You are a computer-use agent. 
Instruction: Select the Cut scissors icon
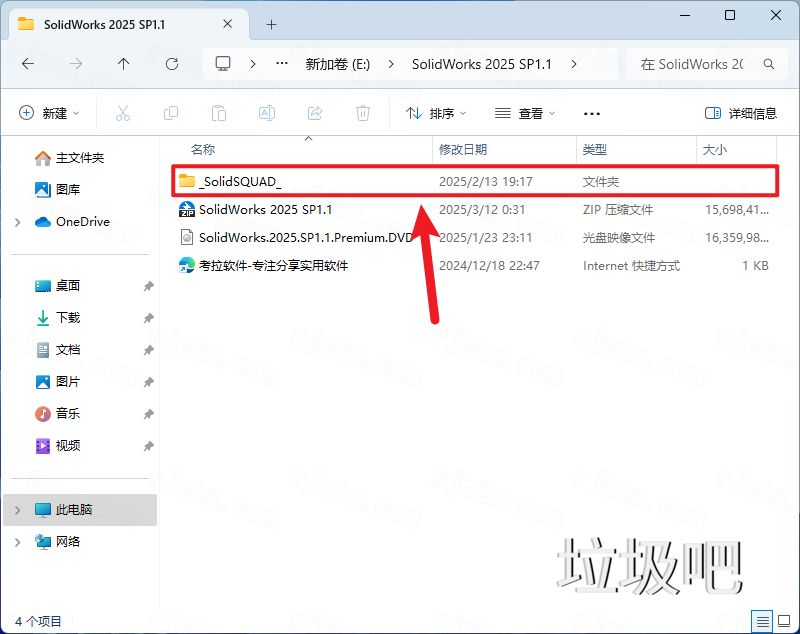[x=122, y=112]
